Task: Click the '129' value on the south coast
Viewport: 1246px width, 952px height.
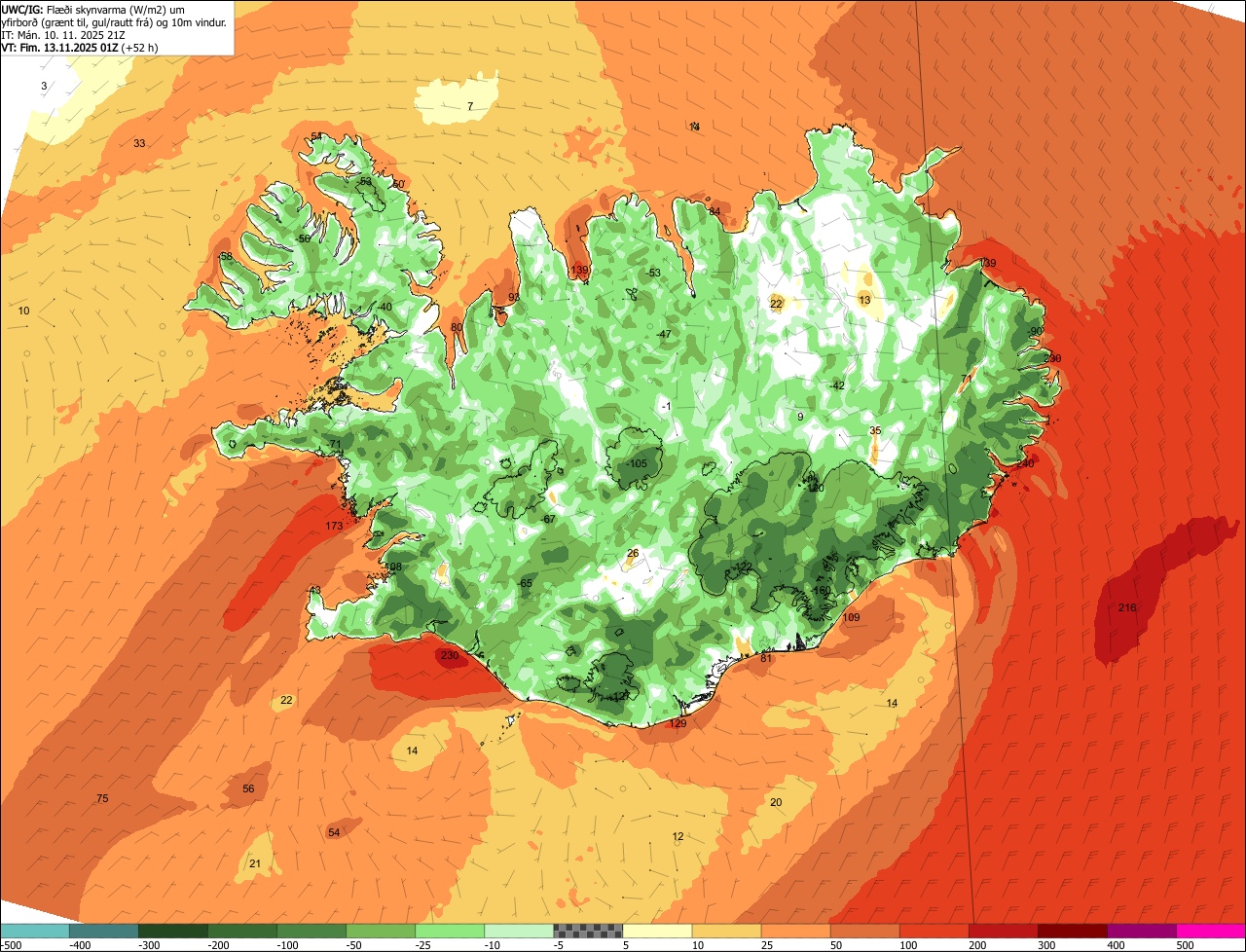Action: coord(678,724)
